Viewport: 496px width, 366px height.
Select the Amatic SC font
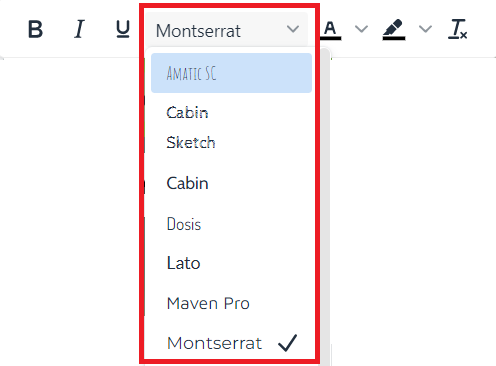click(x=231, y=73)
